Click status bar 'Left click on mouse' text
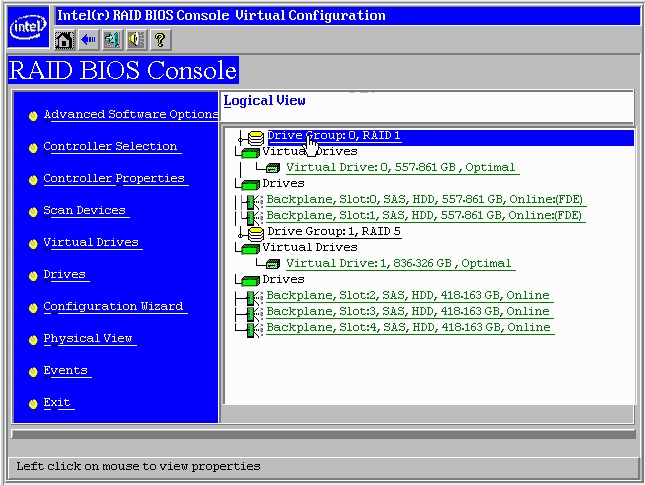Viewport: 645px width, 485px height. pos(138,466)
